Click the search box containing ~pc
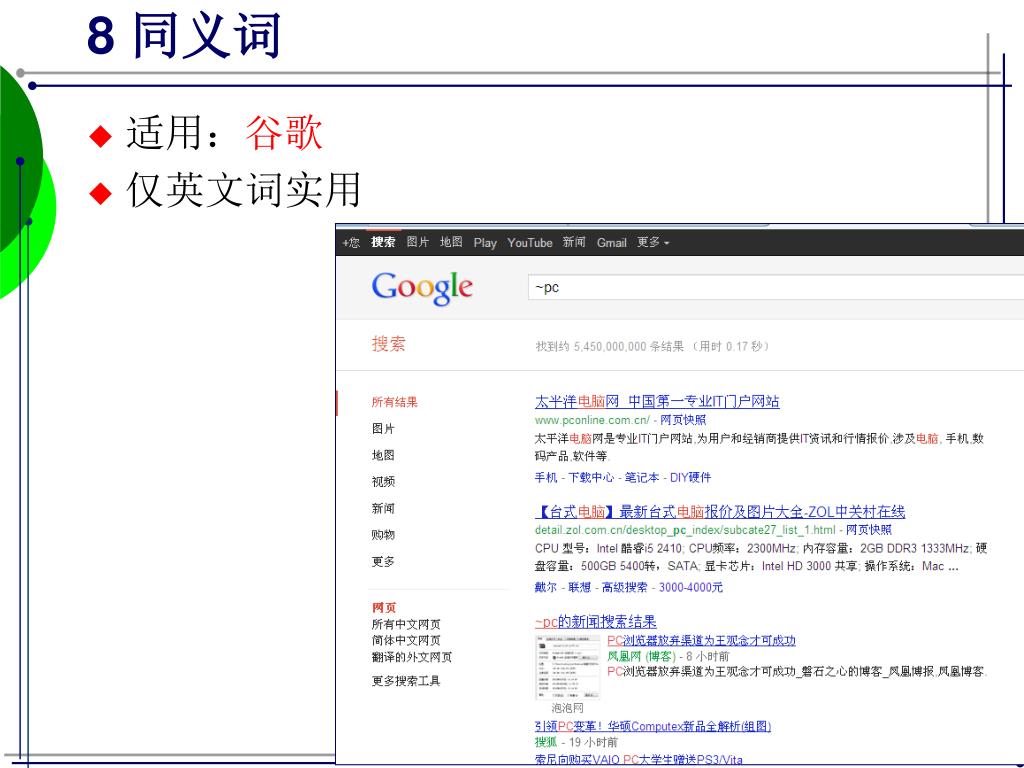The image size is (1024, 768). click(775, 287)
